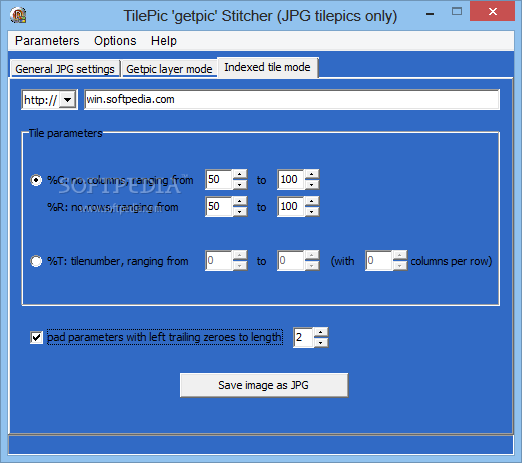Decrease the pad length with down arrow
Viewport: 522px width, 463px height.
click(321, 342)
